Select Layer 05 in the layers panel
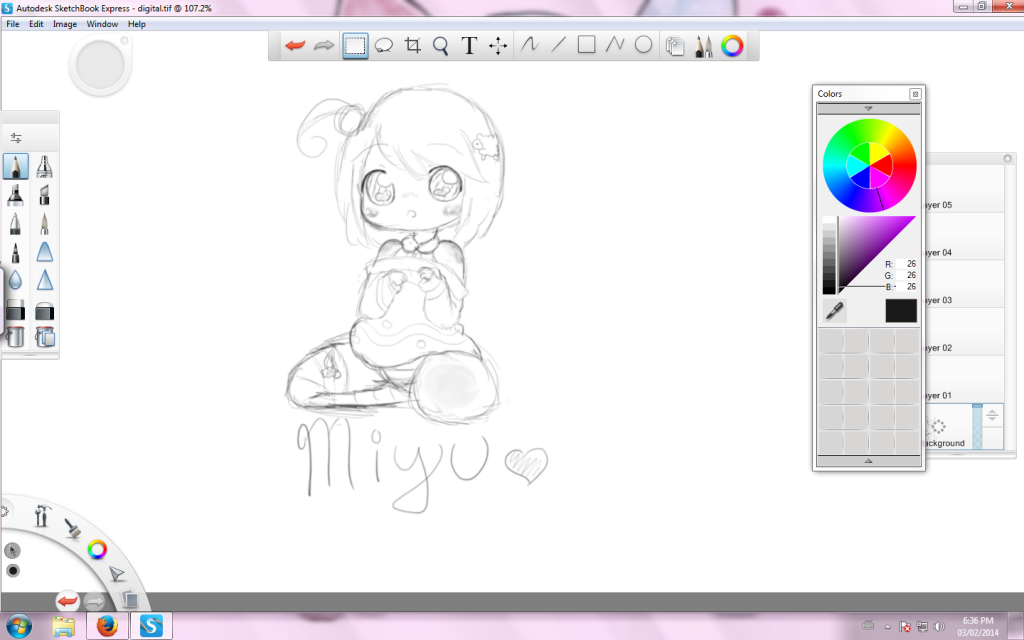Viewport: 1024px width, 640px height. pos(965,189)
